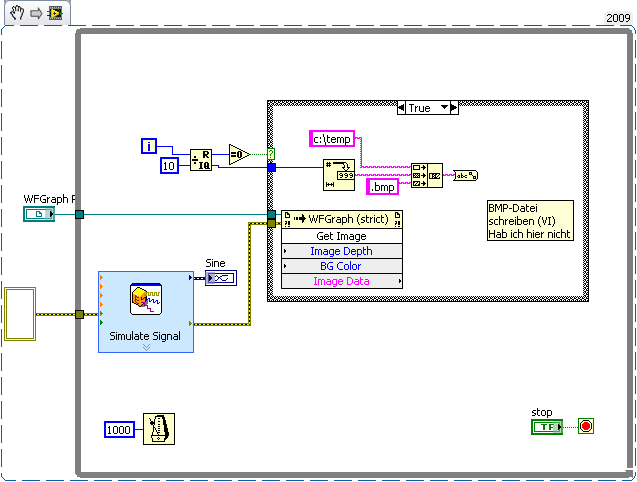Image resolution: width=637 pixels, height=482 pixels.
Task: Click the LabVIEW VI snippet icon
Action: tap(55, 13)
